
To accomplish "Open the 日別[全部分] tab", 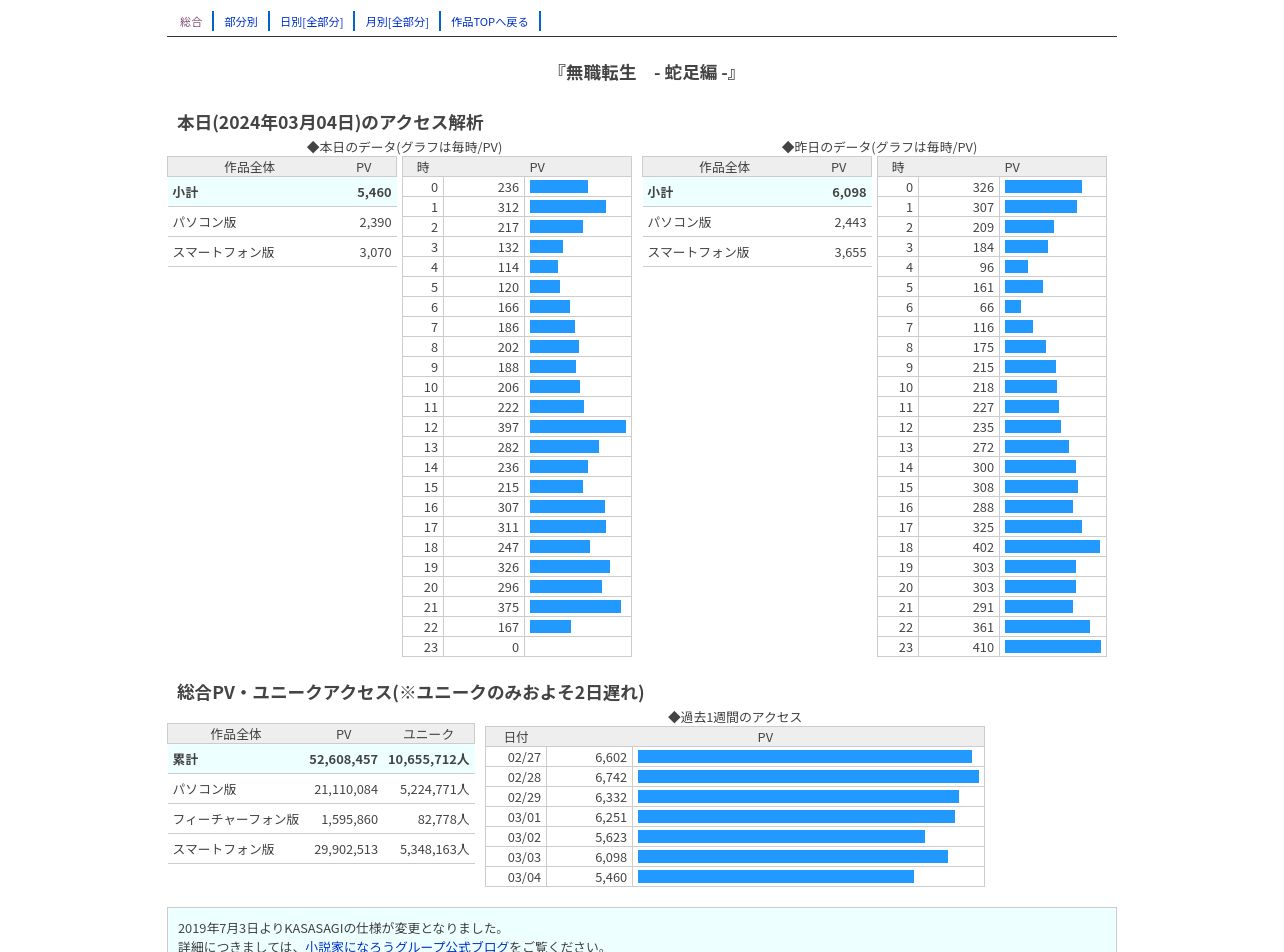I will coord(311,21).
